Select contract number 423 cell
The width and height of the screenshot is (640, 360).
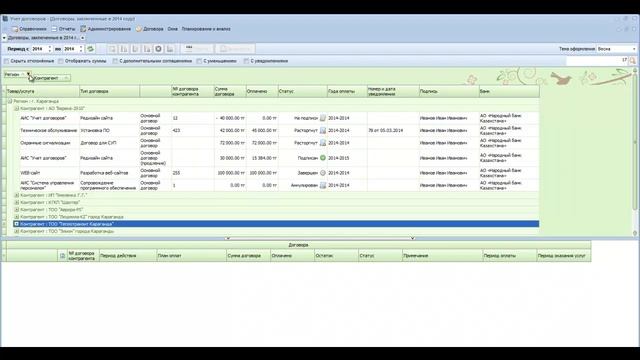(193, 131)
